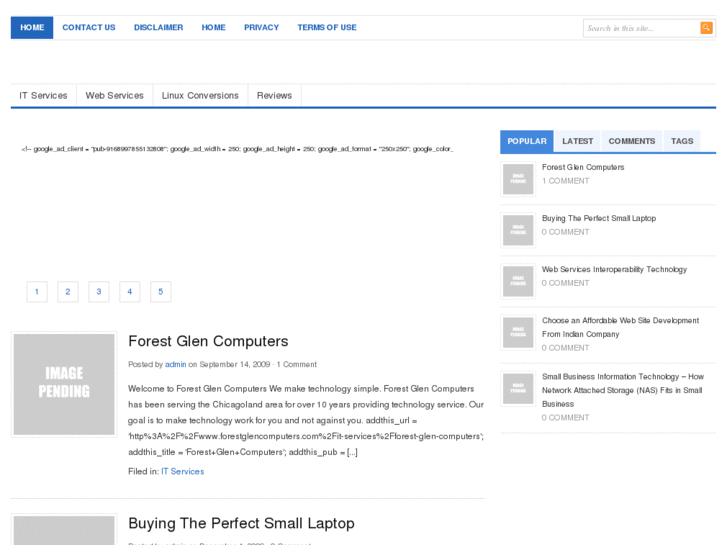Image resolution: width=727 pixels, height=545 pixels.
Task: Go to slider page 1
Action: [x=37, y=292]
